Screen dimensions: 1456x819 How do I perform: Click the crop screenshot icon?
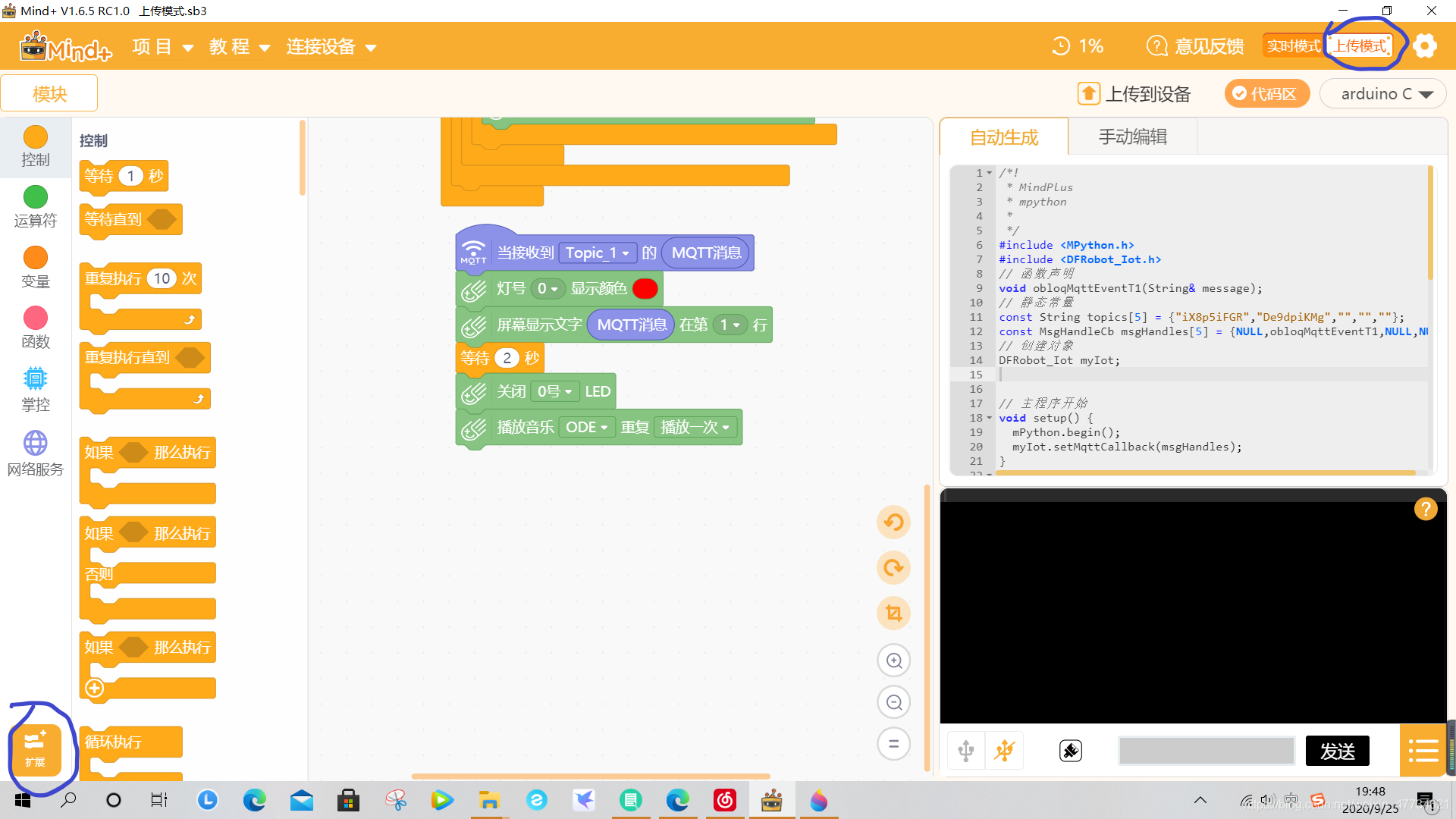[894, 613]
